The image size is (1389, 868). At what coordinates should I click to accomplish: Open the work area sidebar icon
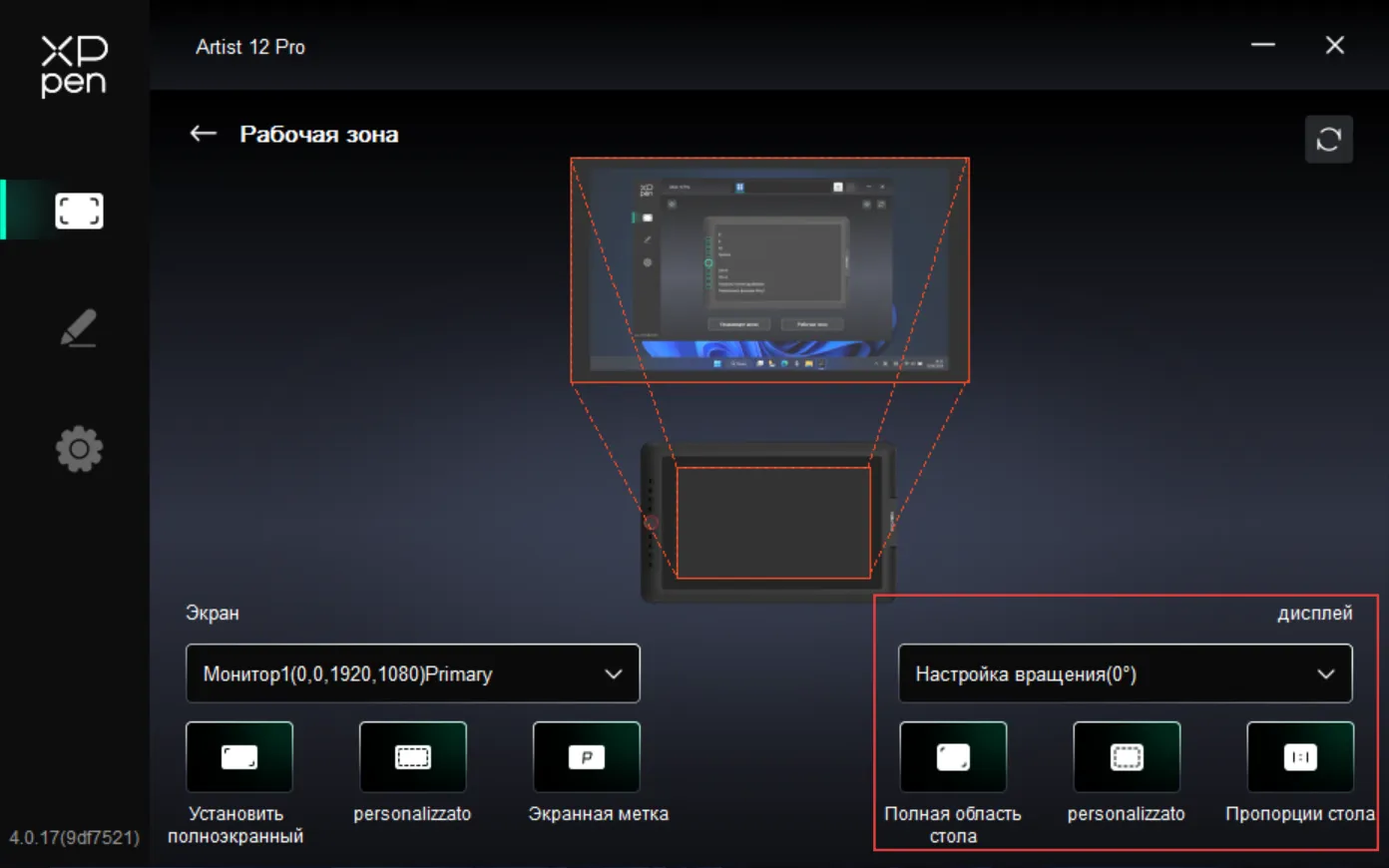tap(79, 211)
